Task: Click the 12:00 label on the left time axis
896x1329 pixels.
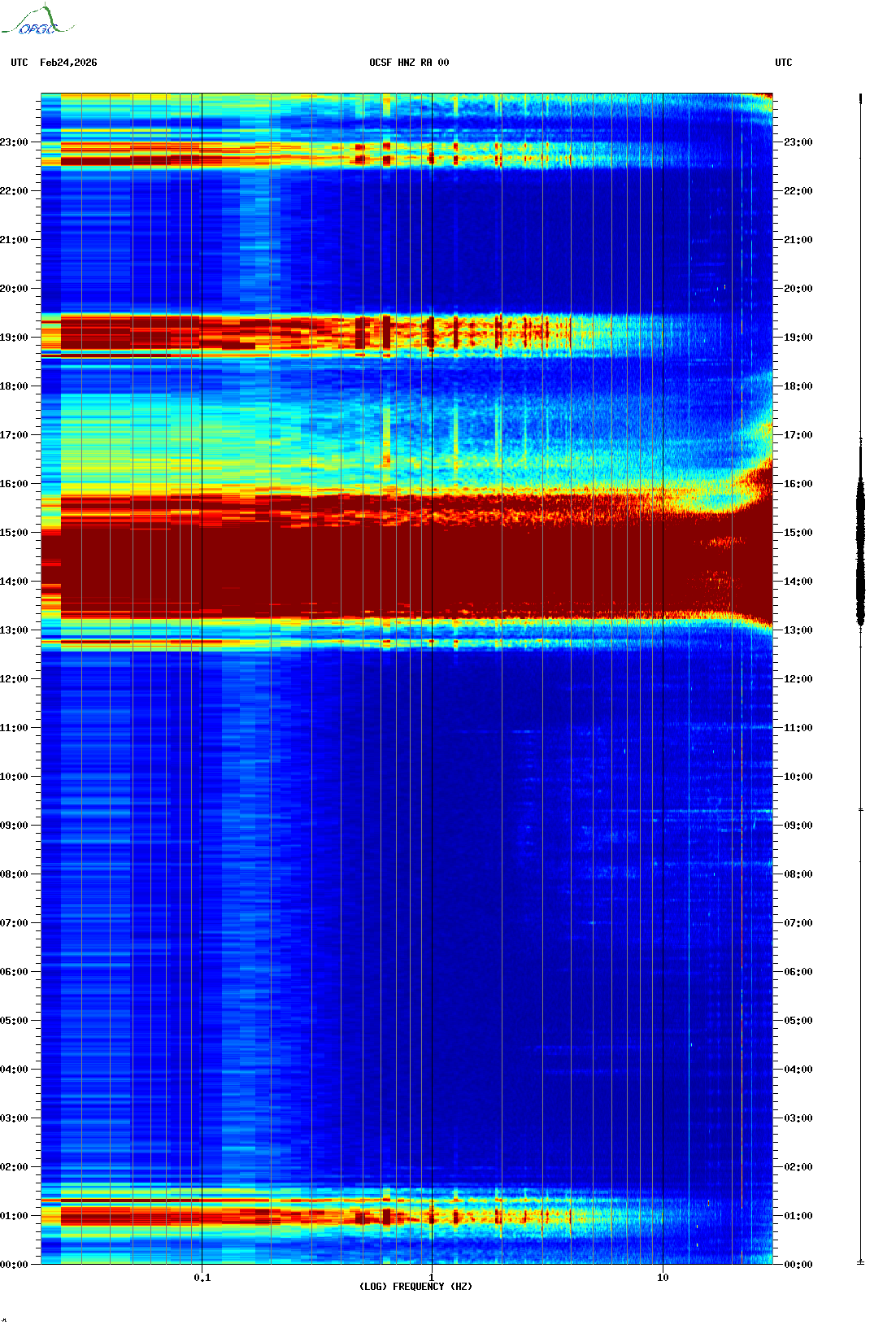Action: (x=14, y=679)
